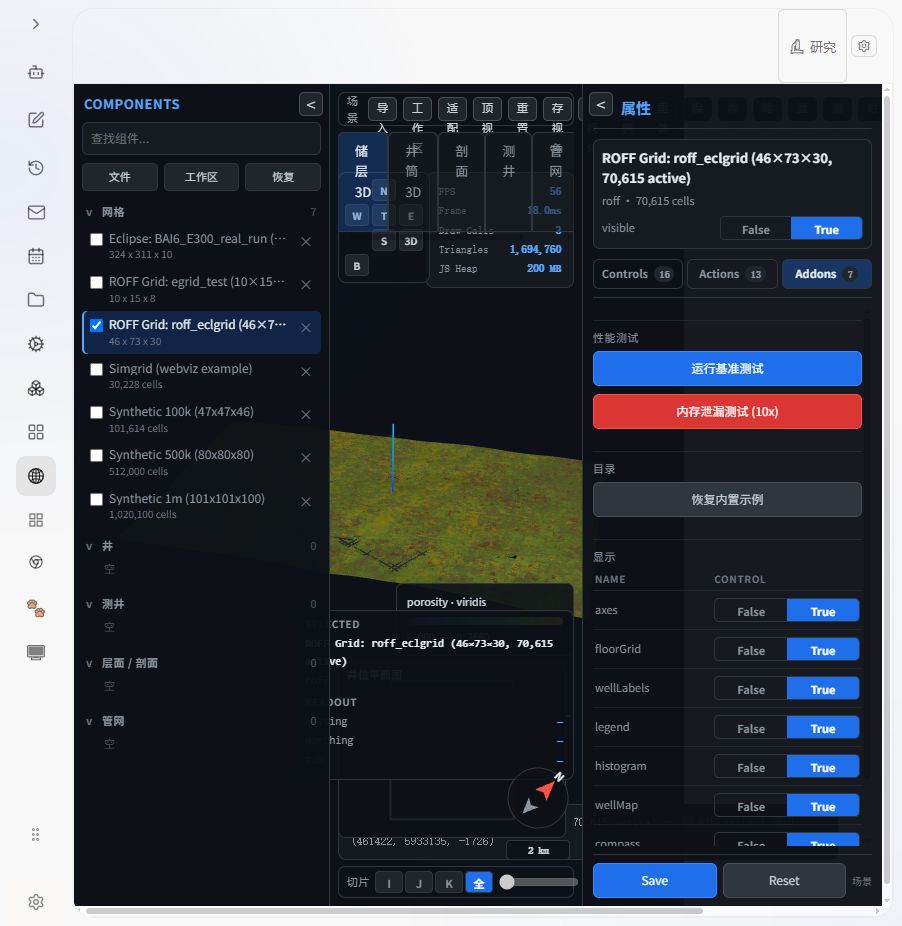This screenshot has width=902, height=926.
Task: Open the folder icon in the sidebar
Action: click(36, 299)
